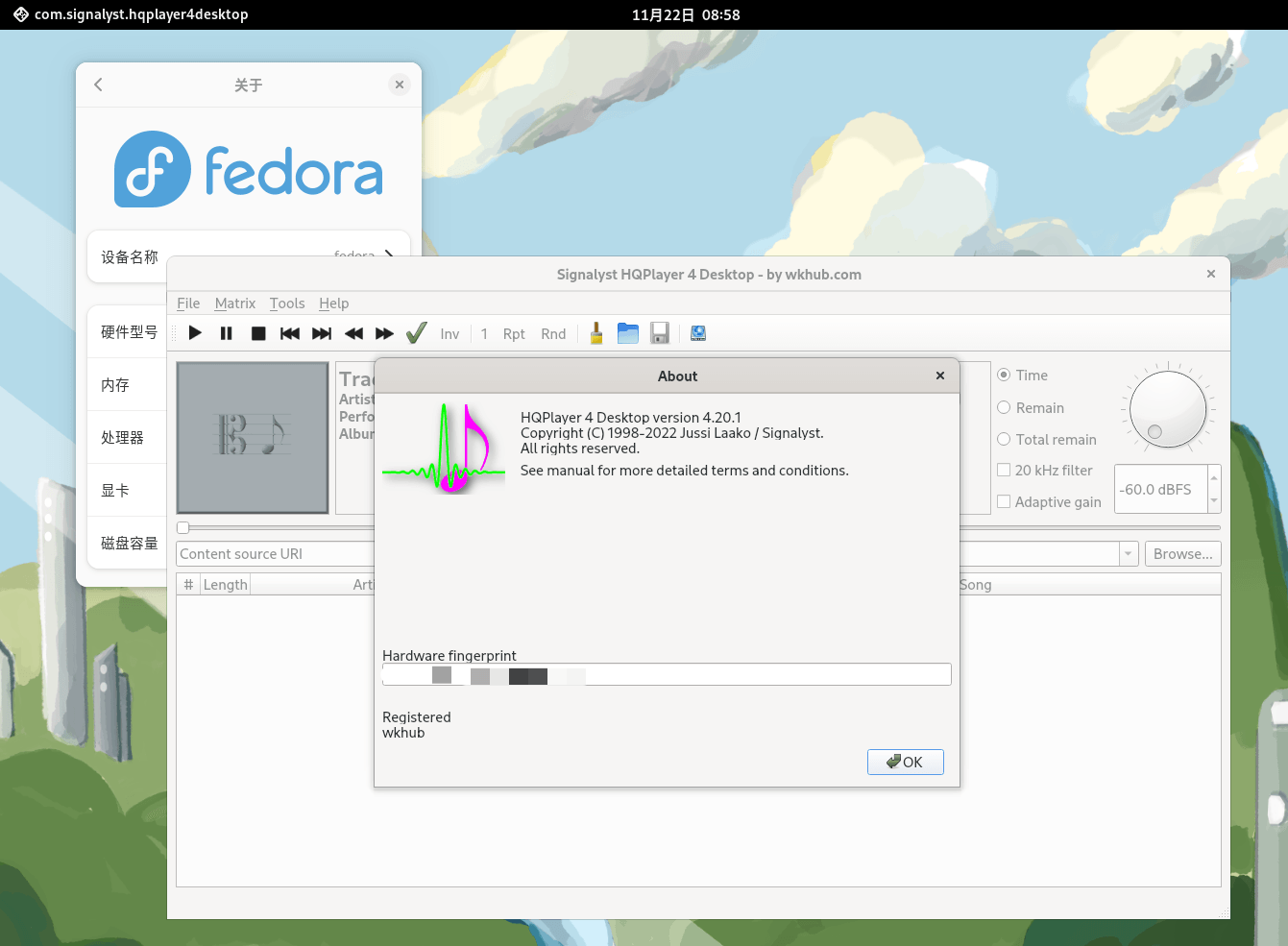Click the library icon after the save icon
Image resolution: width=1288 pixels, height=946 pixels.
point(698,333)
